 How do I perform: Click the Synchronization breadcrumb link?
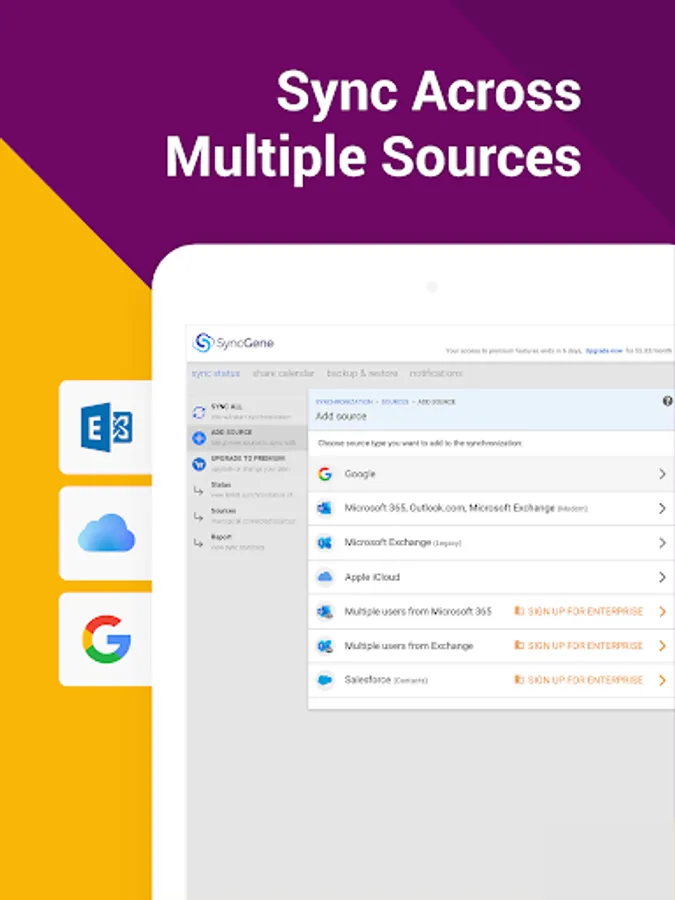[x=344, y=402]
